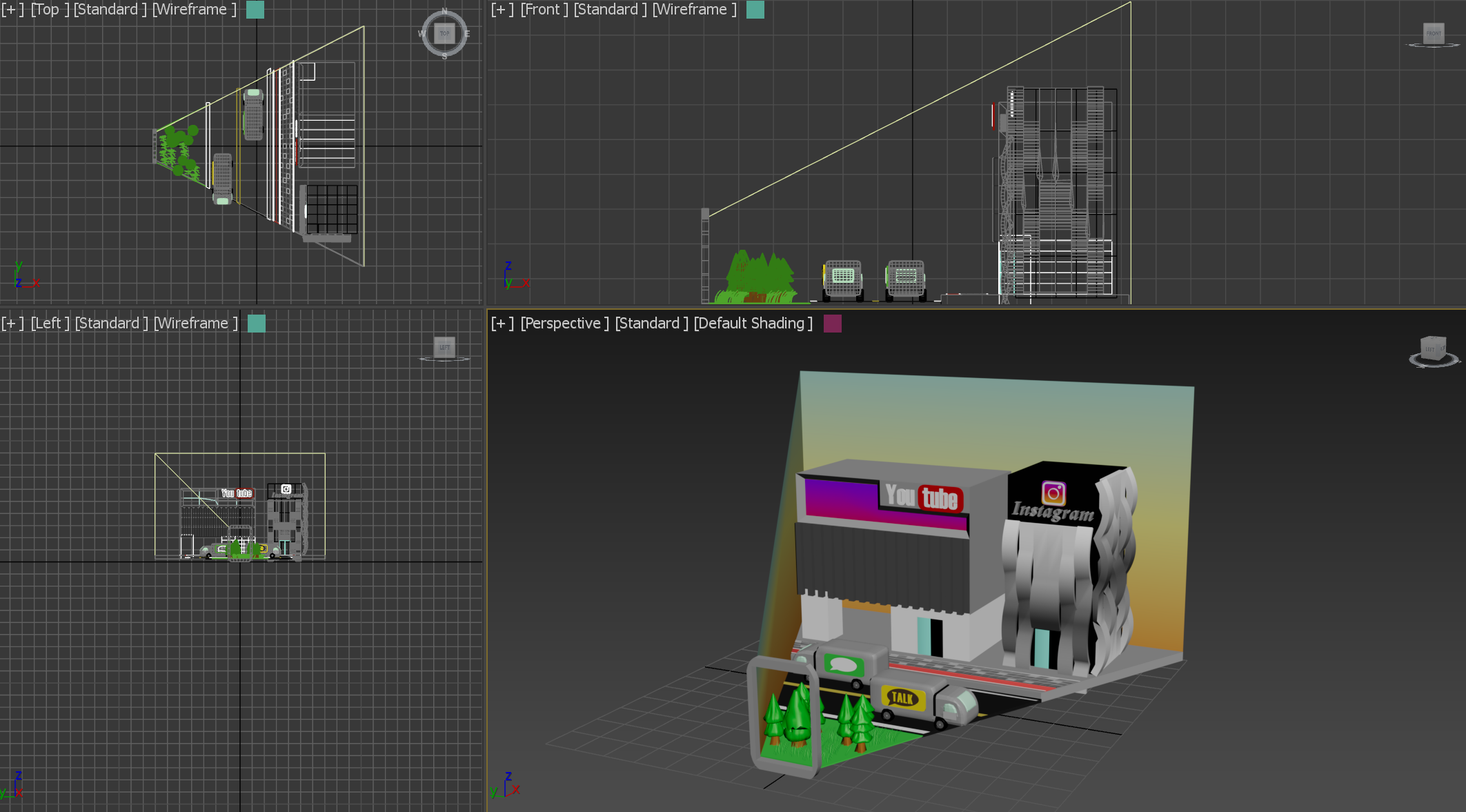
Task: Open [Standard] menu in Front viewport
Action: pyautogui.click(x=611, y=10)
